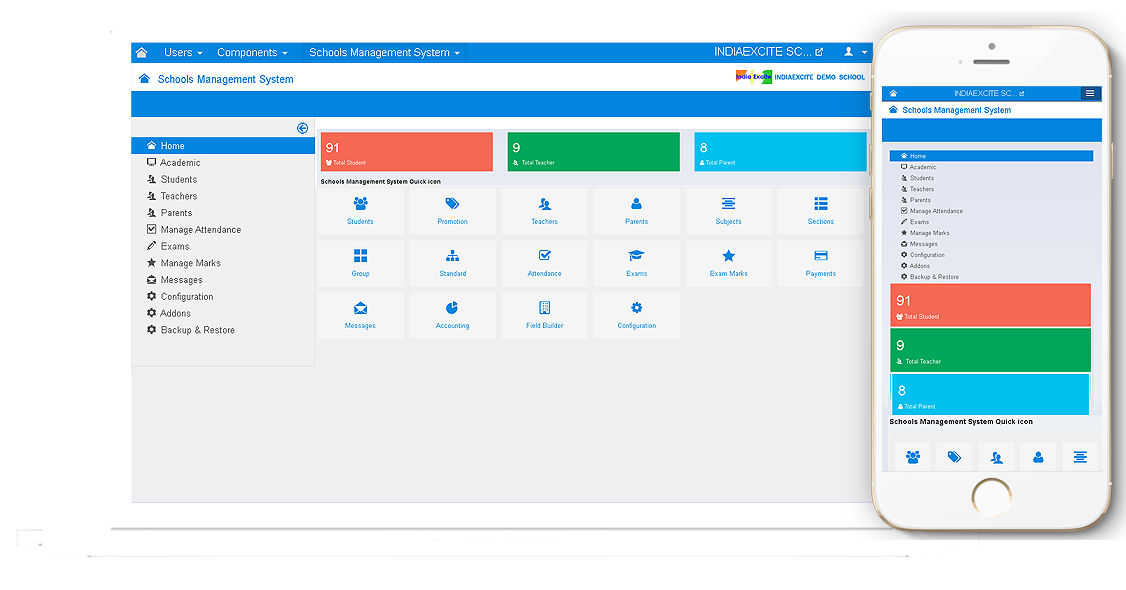Click the home icon in top navbar

141,53
